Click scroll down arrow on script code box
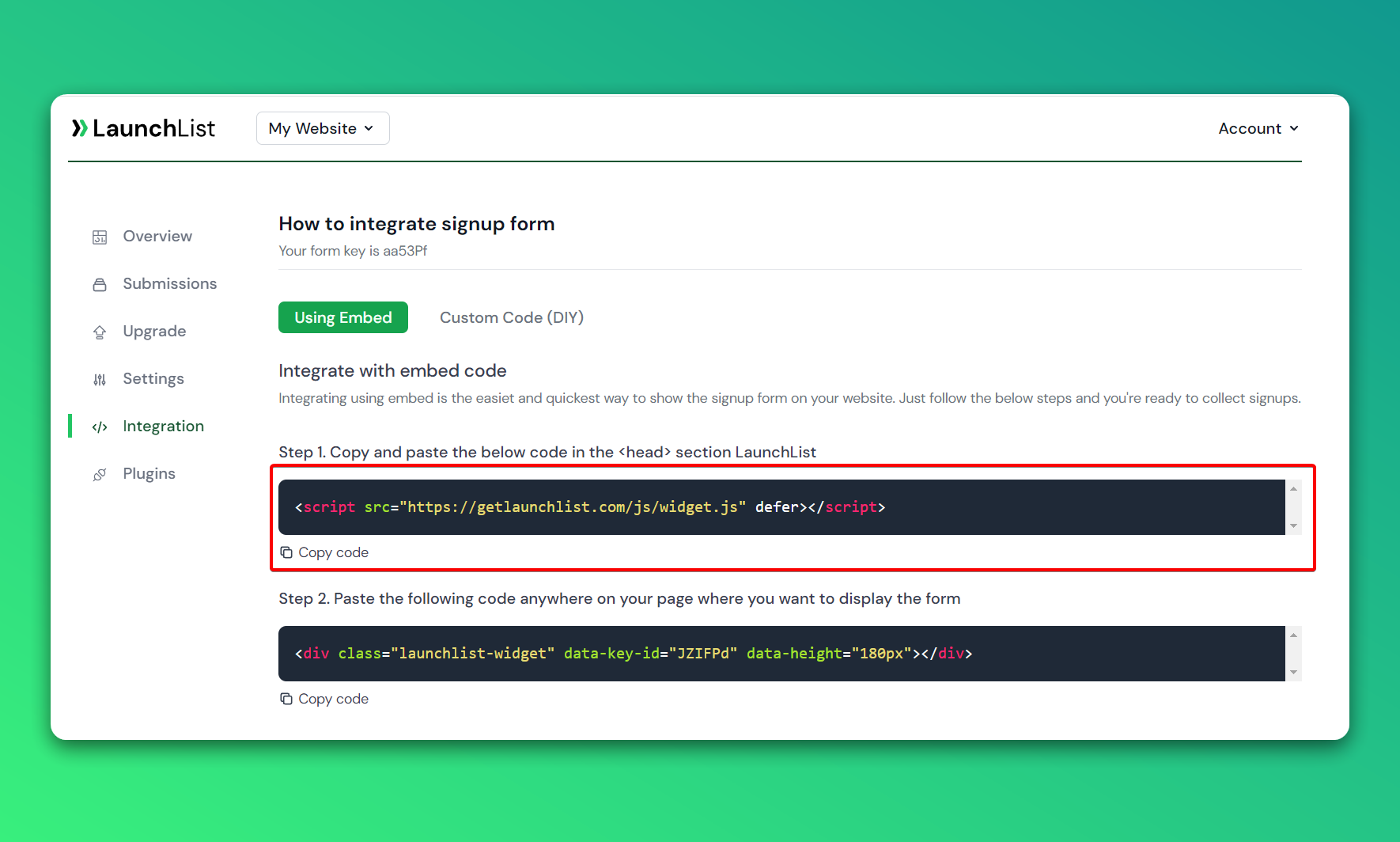 click(x=1293, y=525)
